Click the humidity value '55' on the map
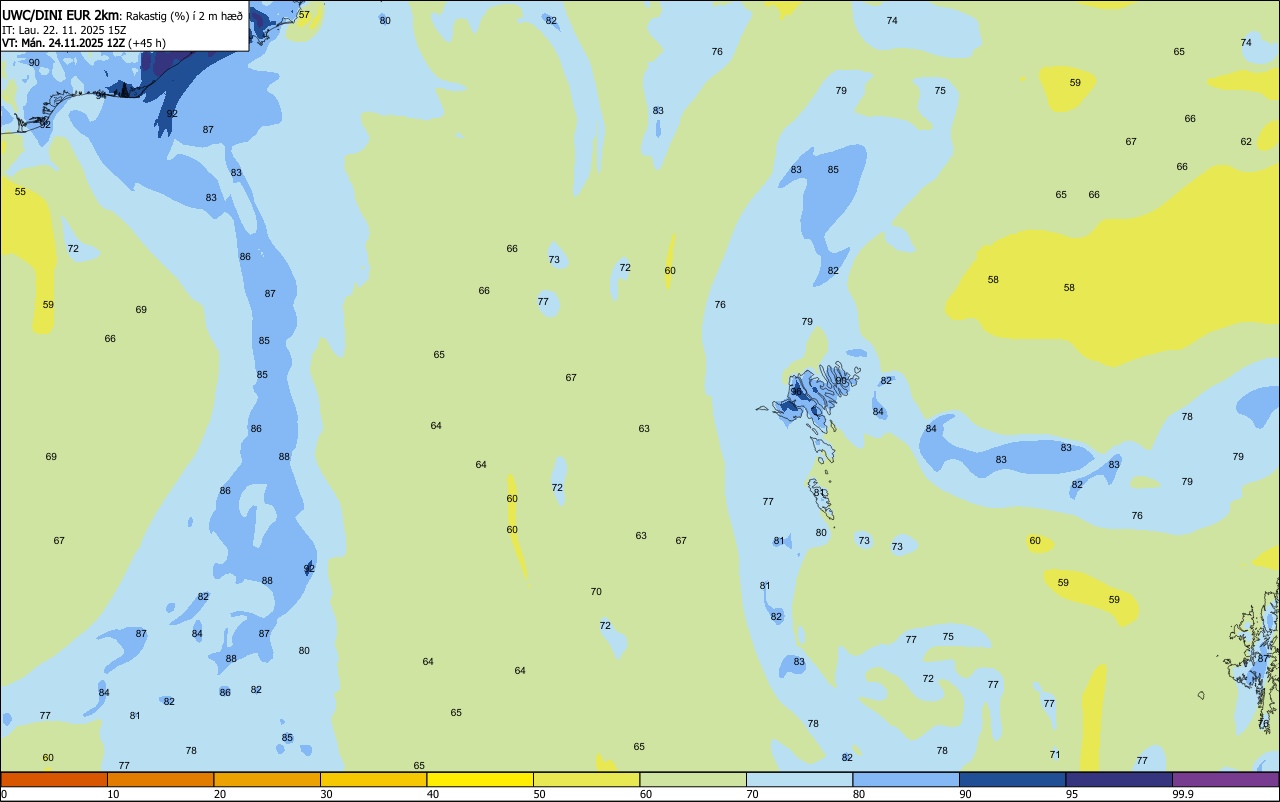Image resolution: width=1280 pixels, height=802 pixels. pos(20,191)
